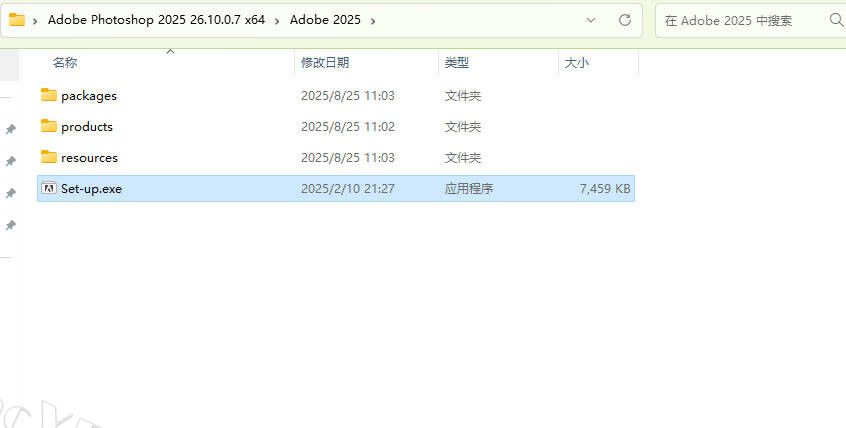The image size is (846, 428).
Task: Click the 应用程序 type cell
Action: tap(469, 188)
